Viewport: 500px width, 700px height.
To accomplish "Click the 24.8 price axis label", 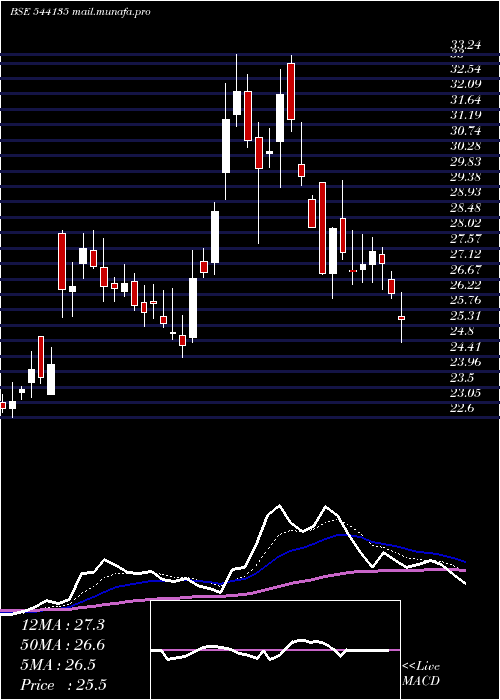I will point(462,331).
